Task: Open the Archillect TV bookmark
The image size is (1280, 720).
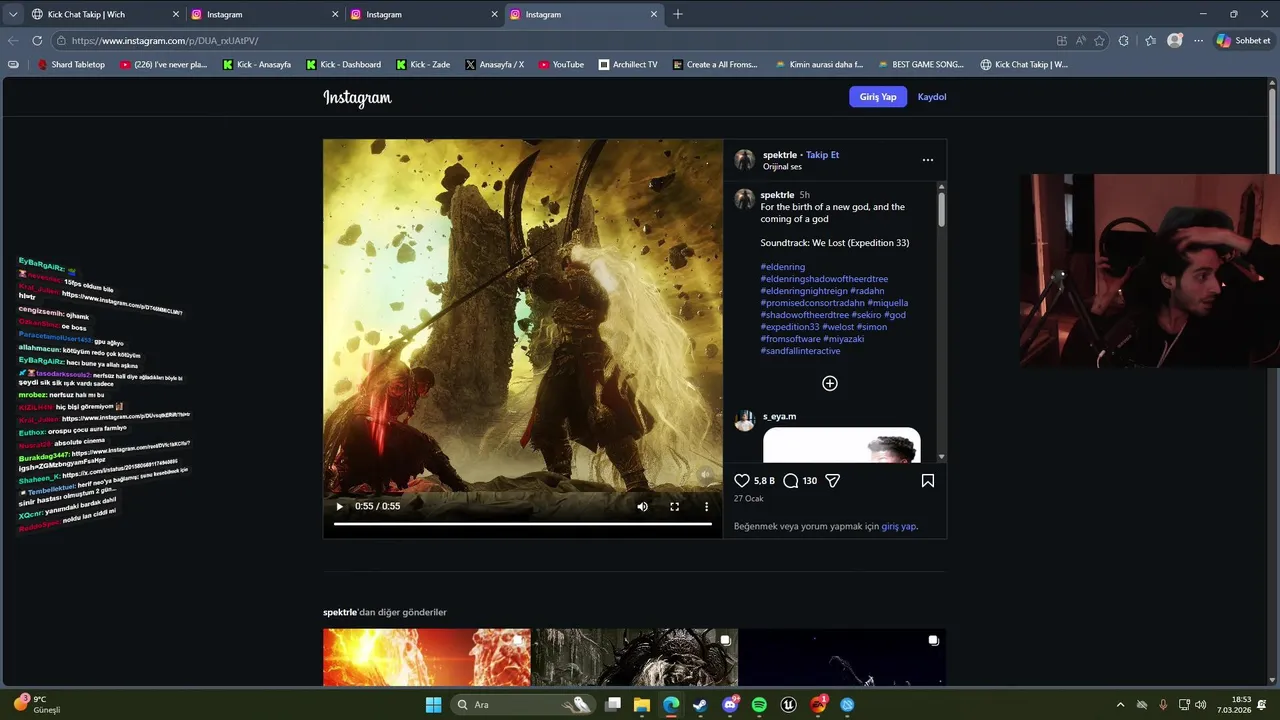Action: 628,64
